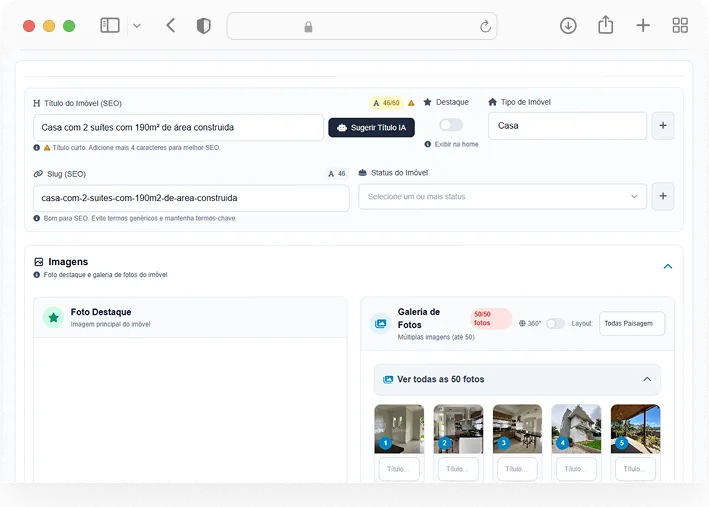Click the Título field under photo 4
This screenshot has width=709, height=507.
click(x=577, y=469)
